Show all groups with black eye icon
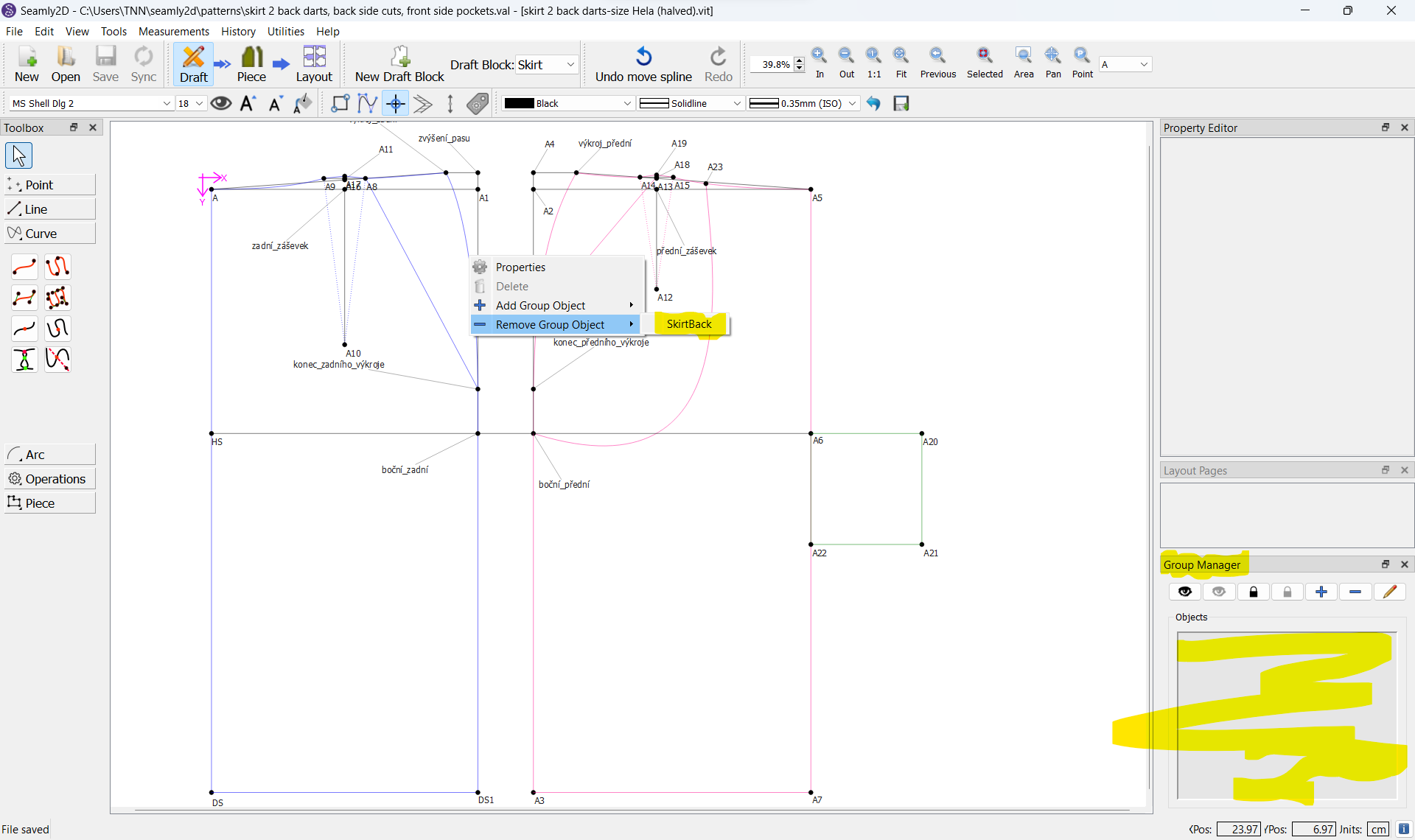This screenshot has height=840, width=1415. coord(1184,592)
